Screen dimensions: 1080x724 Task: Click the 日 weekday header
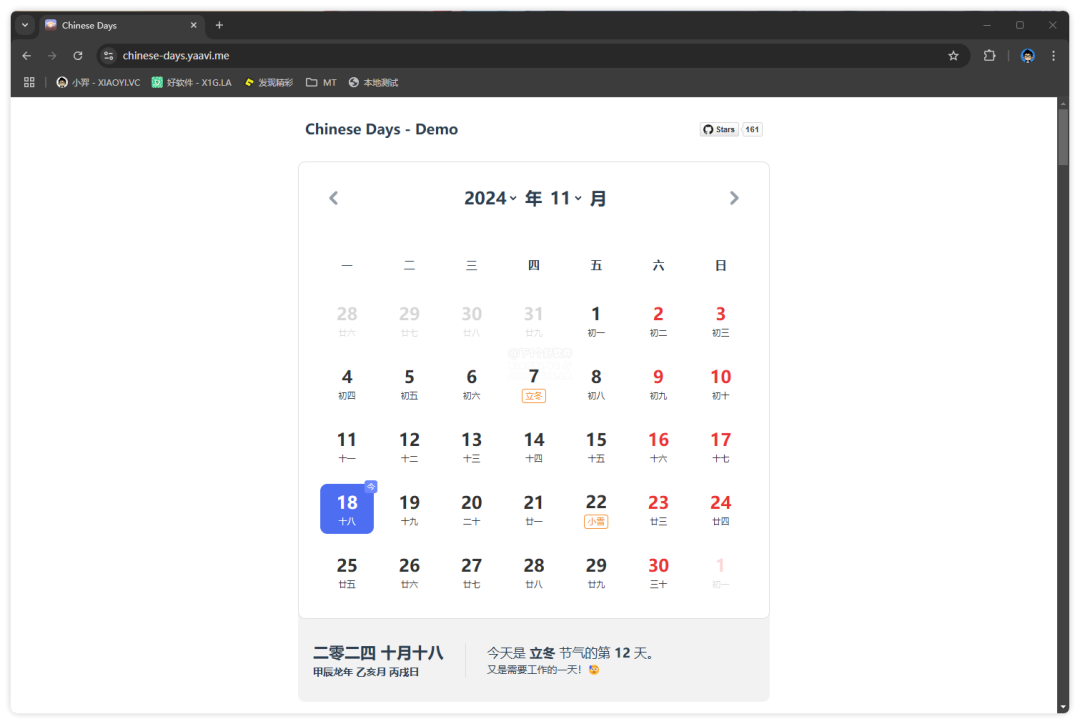(720, 265)
